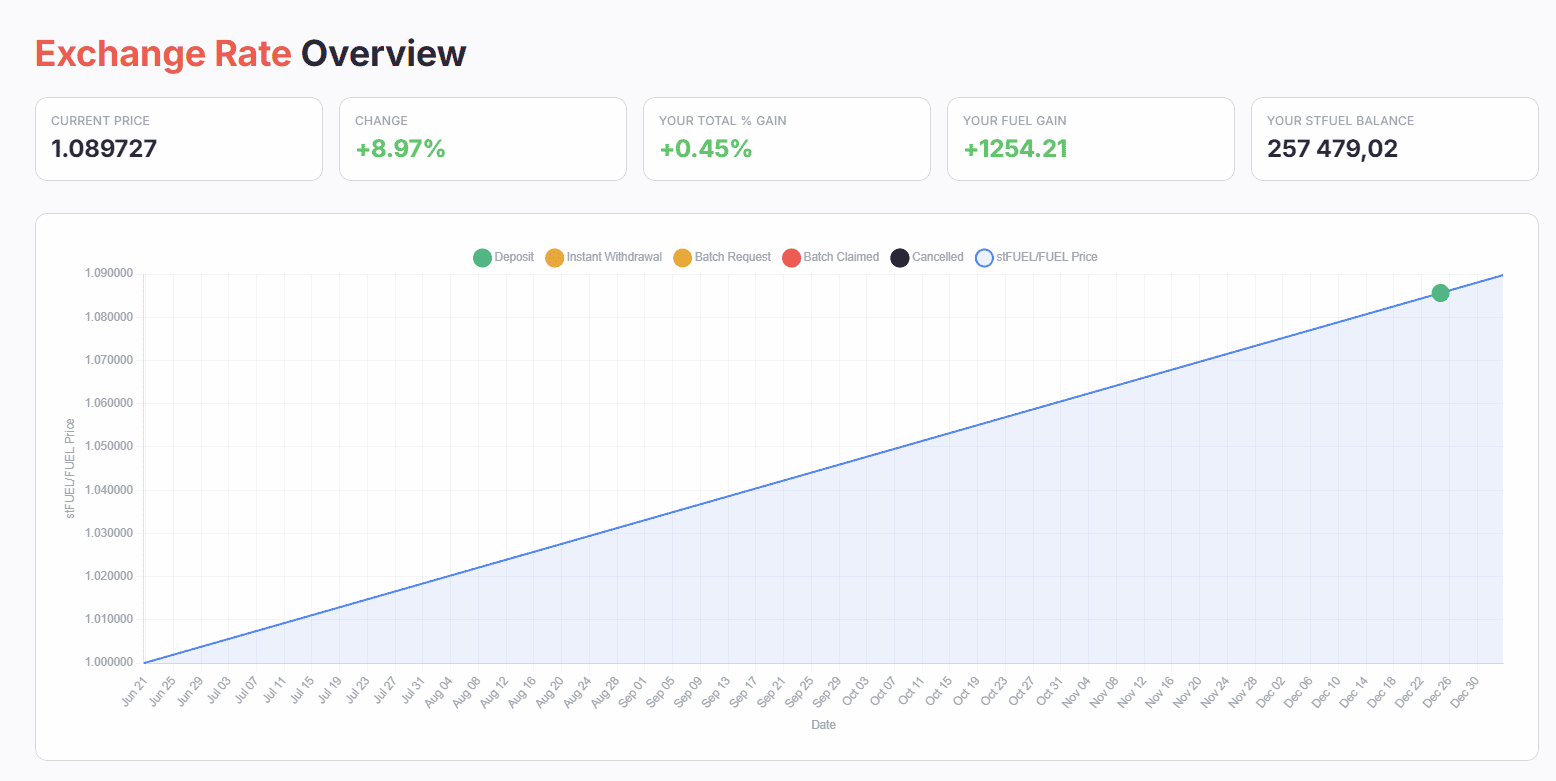Click the Jun 21 x-axis date label
The image size is (1556, 781).
coord(136,690)
